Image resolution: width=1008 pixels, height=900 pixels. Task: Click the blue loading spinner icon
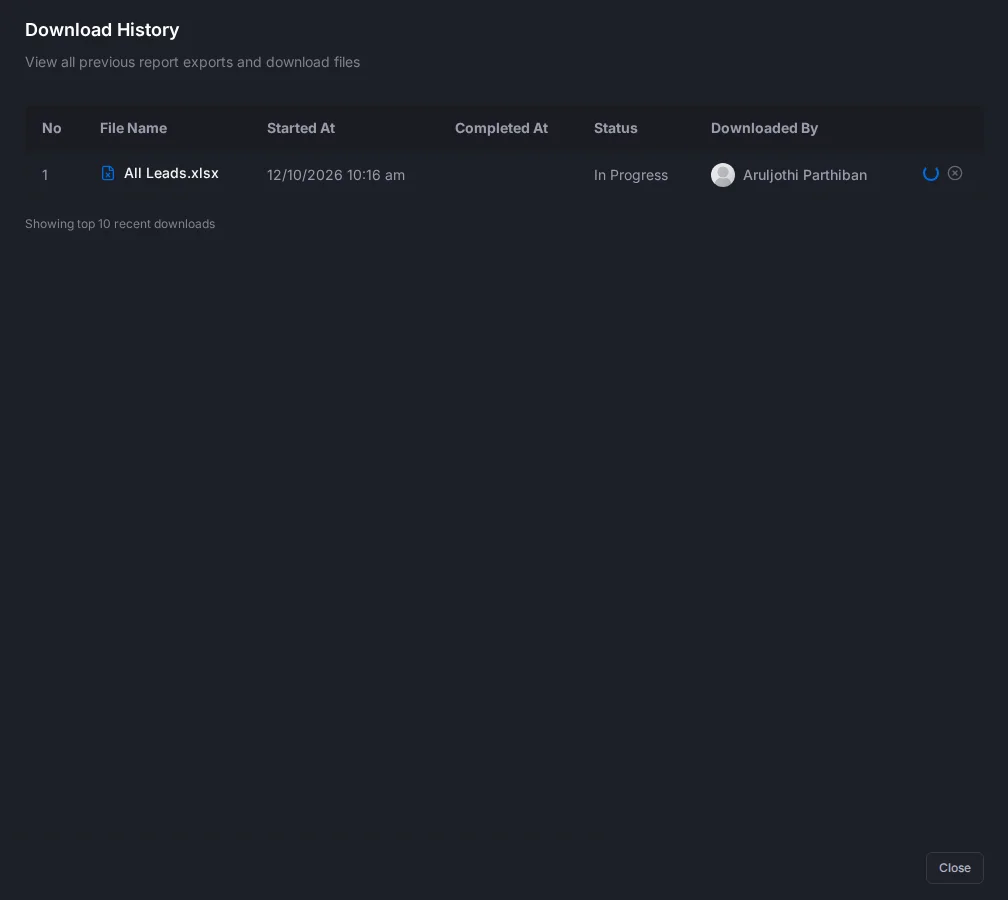930,174
